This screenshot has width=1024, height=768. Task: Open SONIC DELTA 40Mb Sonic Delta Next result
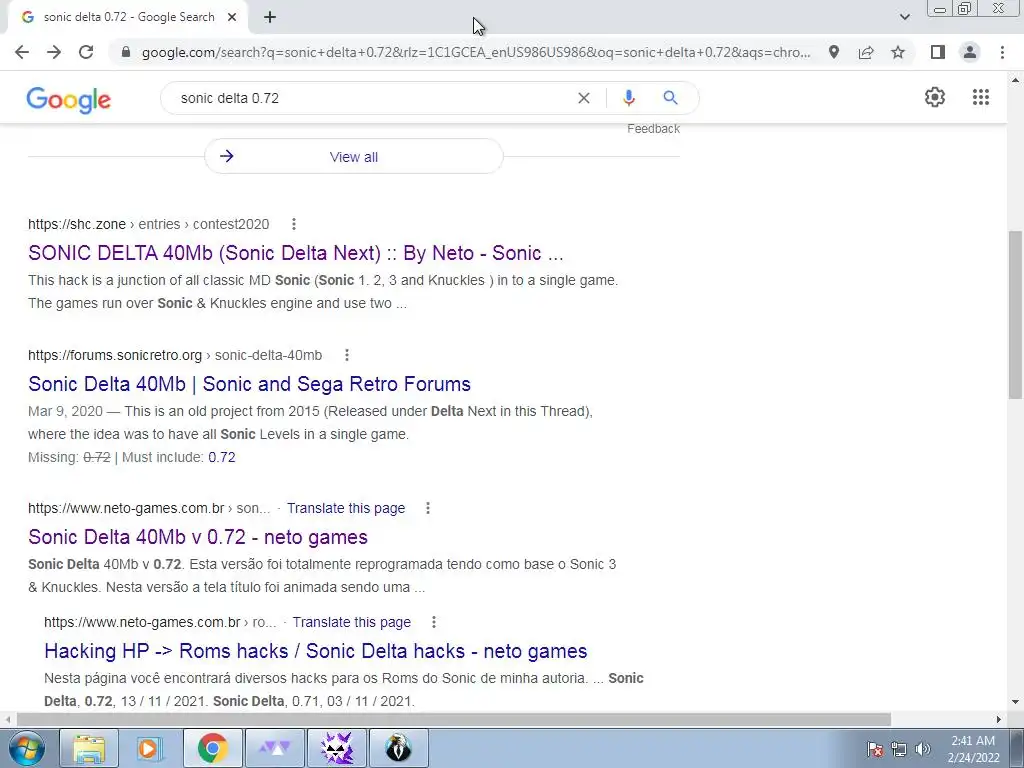pos(295,253)
